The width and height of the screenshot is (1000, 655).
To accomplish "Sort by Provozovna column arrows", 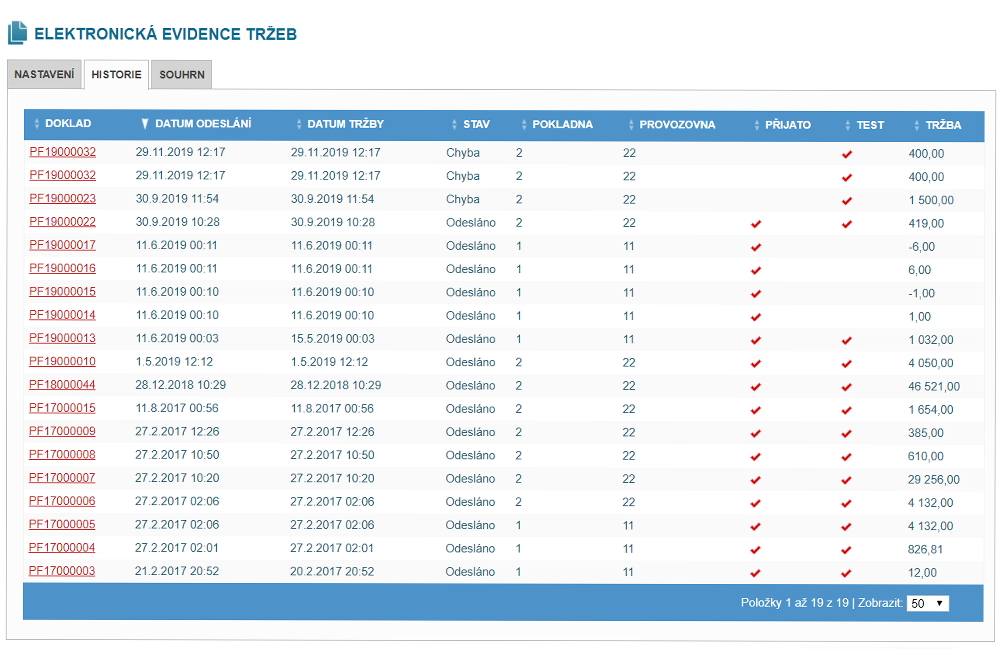I will 631,125.
